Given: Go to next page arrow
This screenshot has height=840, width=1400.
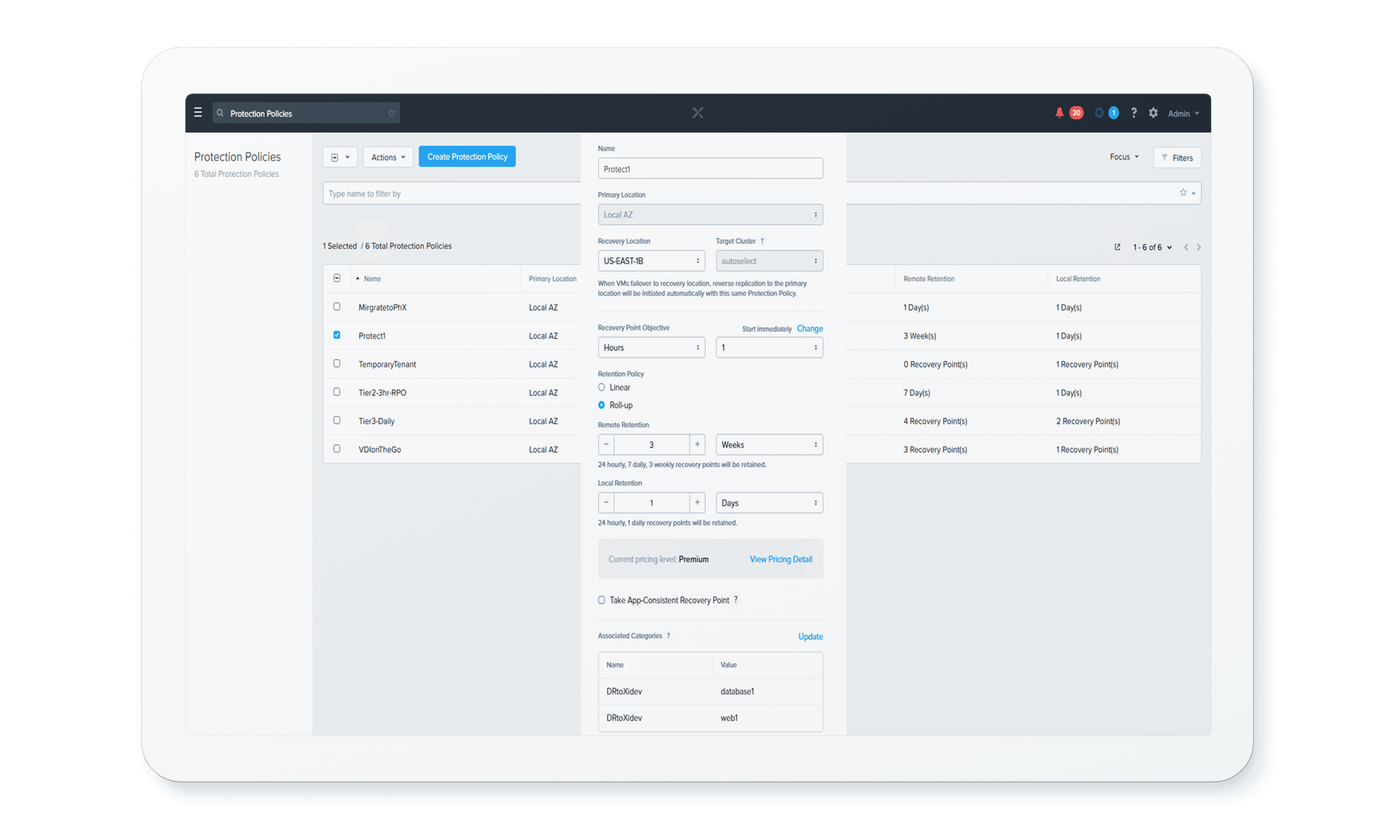Looking at the screenshot, I should coord(1199,247).
